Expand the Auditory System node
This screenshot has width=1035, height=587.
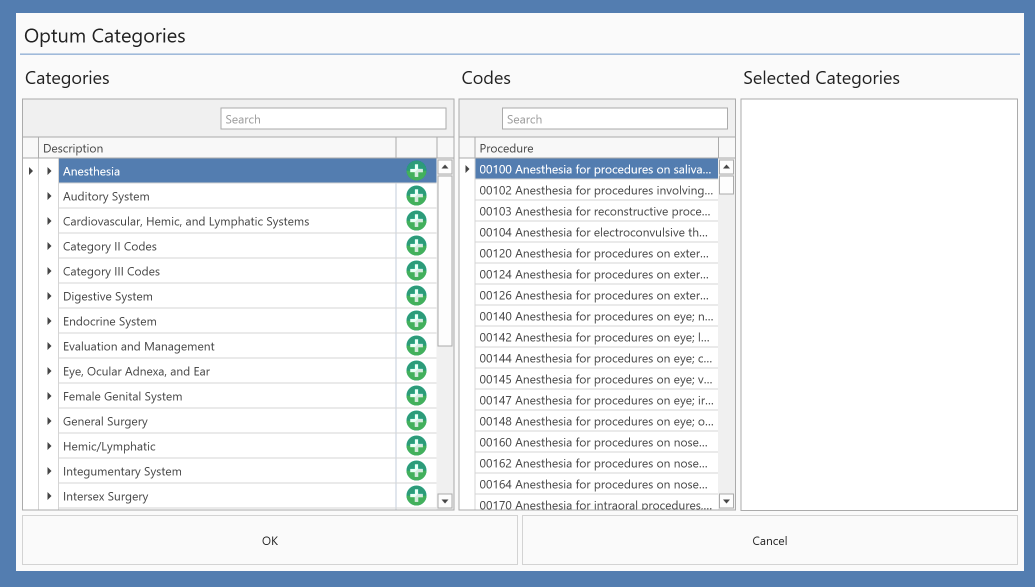point(50,196)
